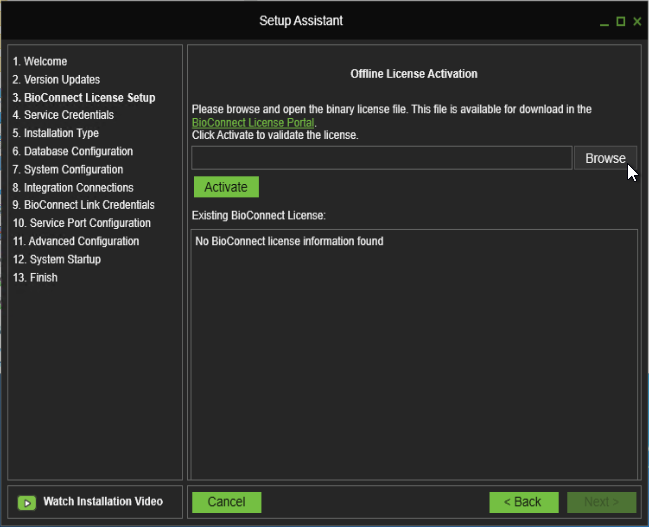Cancel the setup wizard

pos(226,502)
